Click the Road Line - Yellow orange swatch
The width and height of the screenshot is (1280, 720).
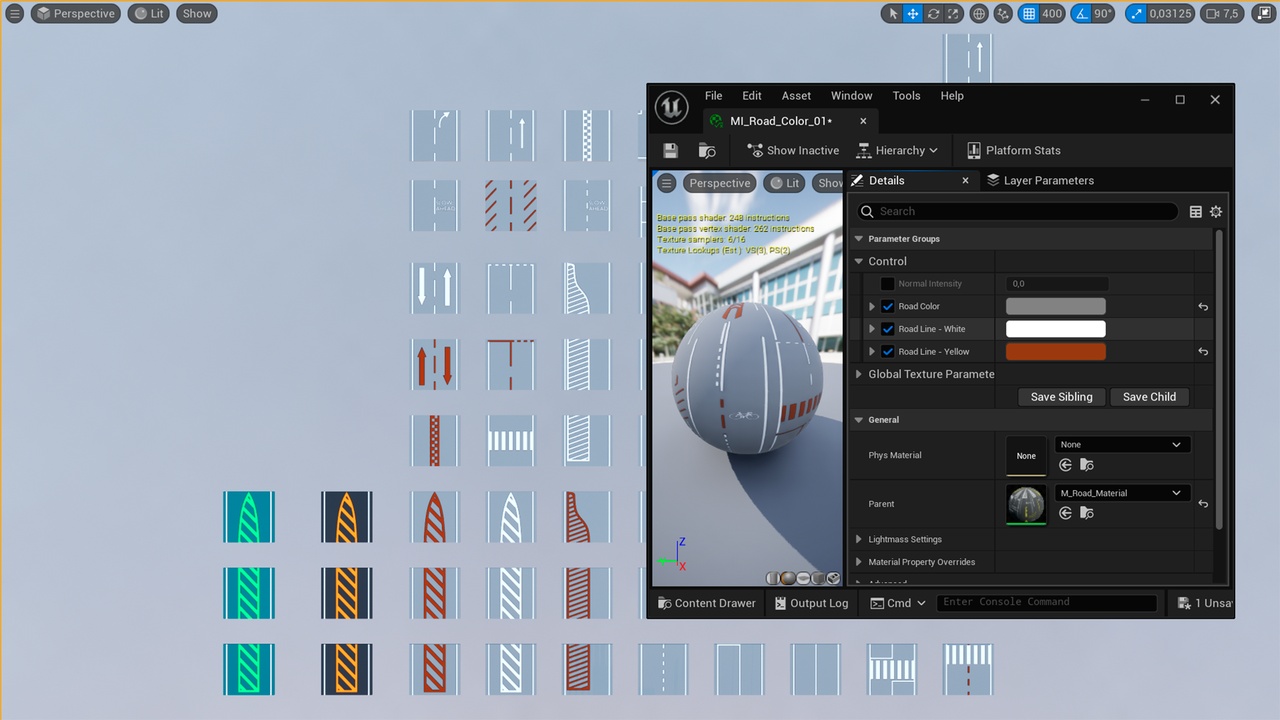[x=1055, y=352]
